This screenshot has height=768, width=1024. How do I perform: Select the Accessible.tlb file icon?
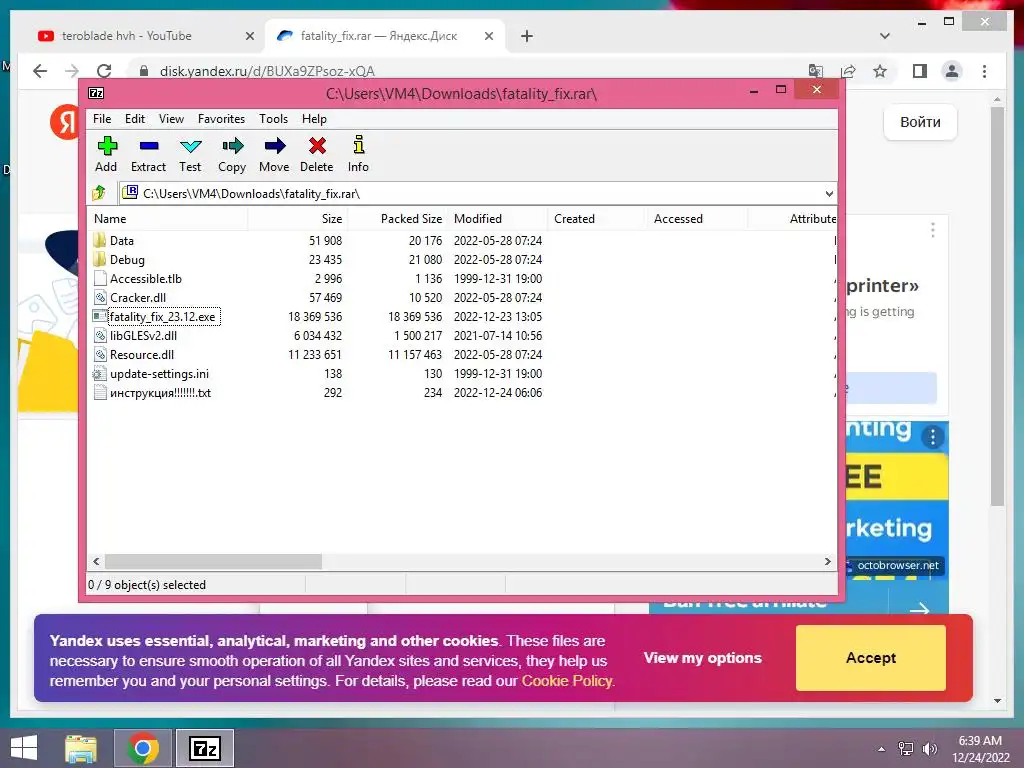pyautogui.click(x=99, y=278)
